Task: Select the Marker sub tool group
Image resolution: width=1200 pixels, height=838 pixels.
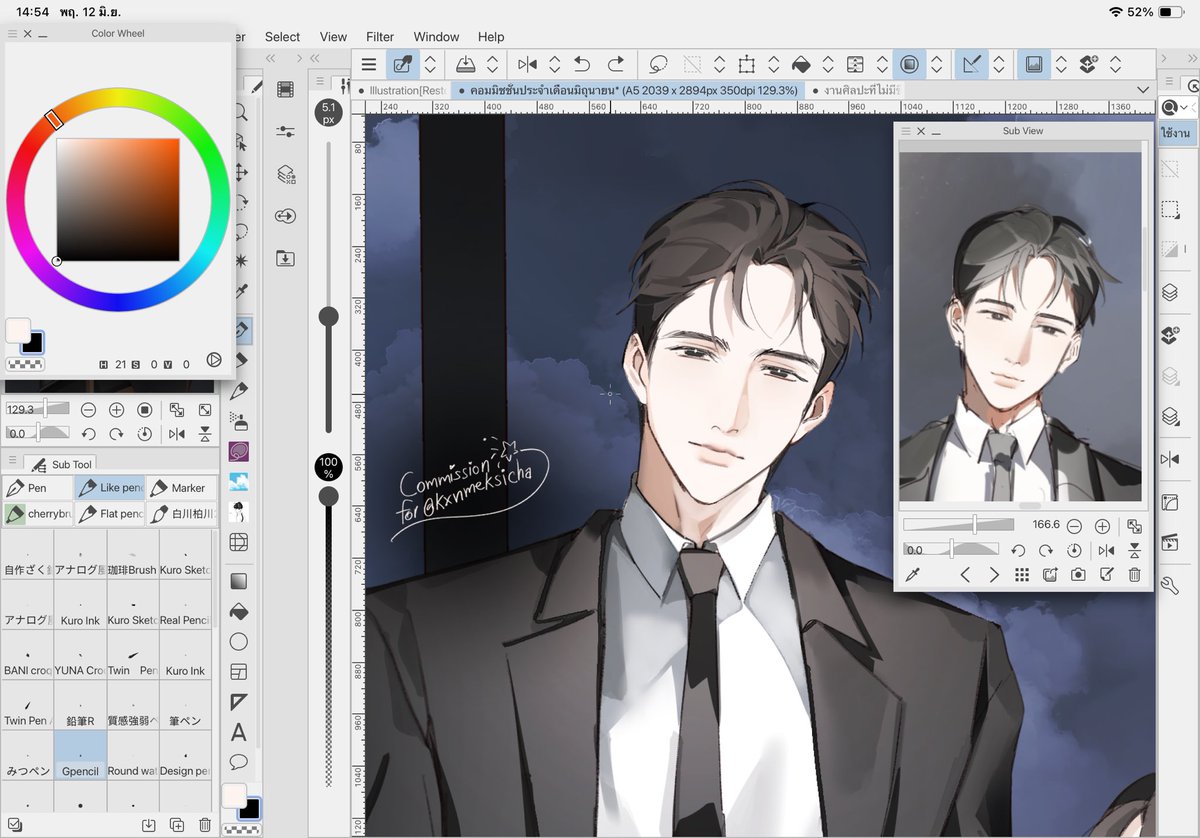Action: pos(181,488)
